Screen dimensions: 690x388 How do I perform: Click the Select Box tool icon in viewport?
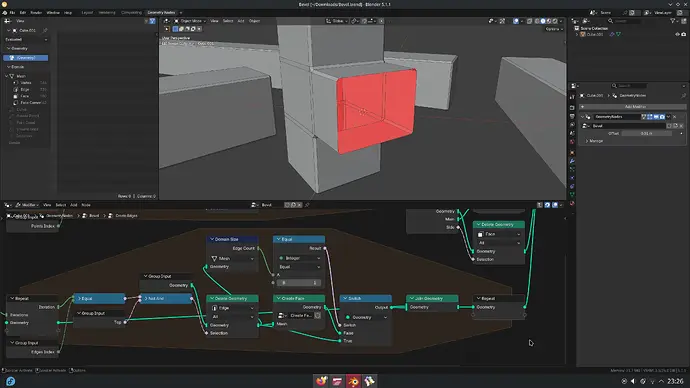[x=167, y=29]
